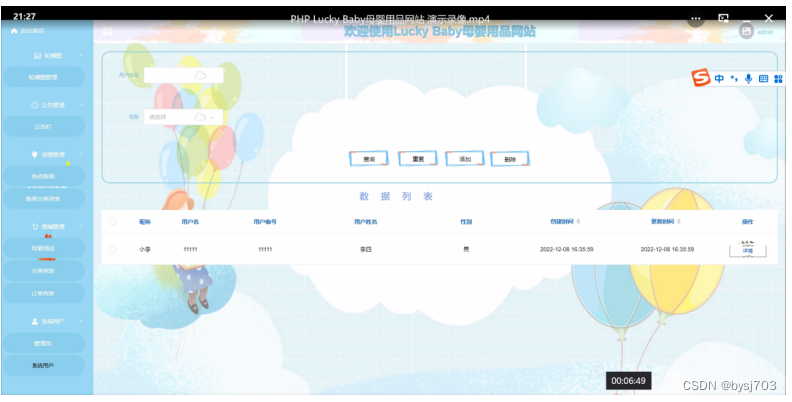
Task: Click the 系统用户 person icon in sidebar
Action: click(34, 321)
